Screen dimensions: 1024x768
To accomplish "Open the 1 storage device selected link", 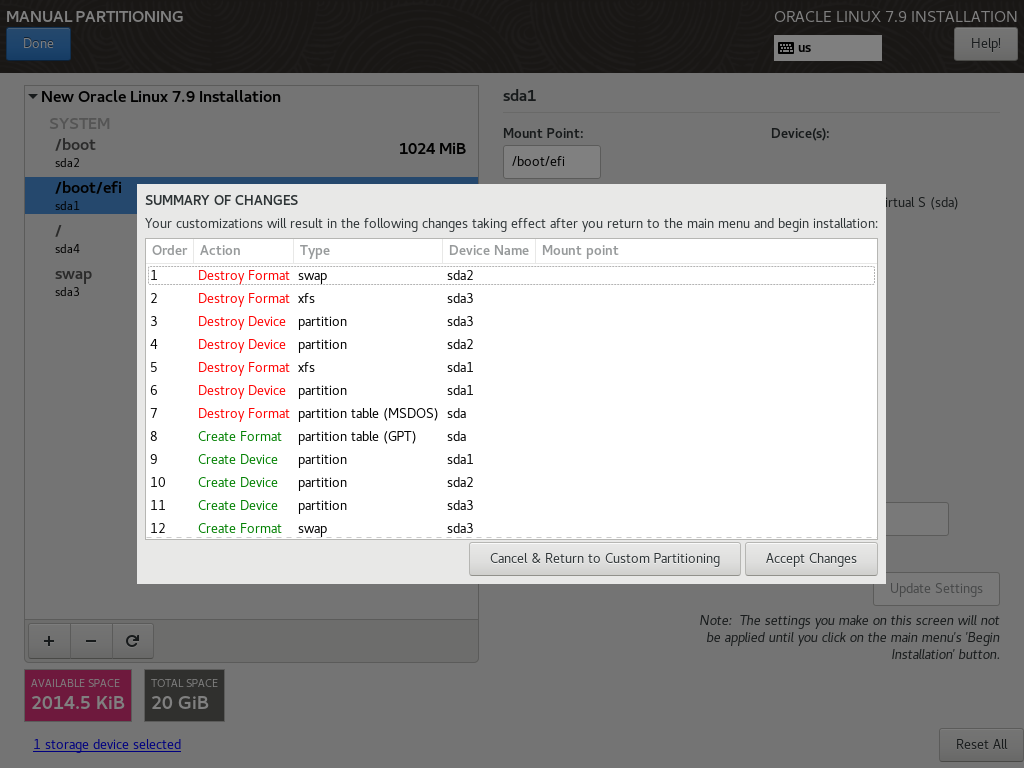I will 107,744.
